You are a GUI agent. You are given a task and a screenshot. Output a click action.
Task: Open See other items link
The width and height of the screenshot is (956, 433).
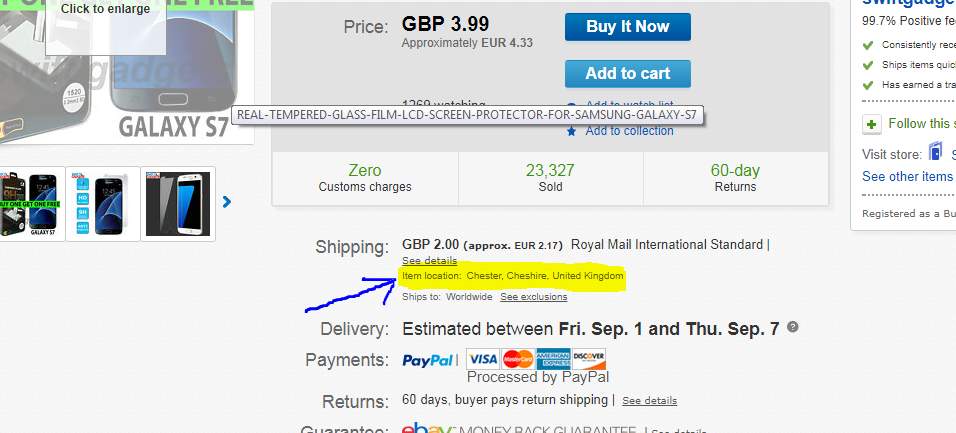pos(907,176)
